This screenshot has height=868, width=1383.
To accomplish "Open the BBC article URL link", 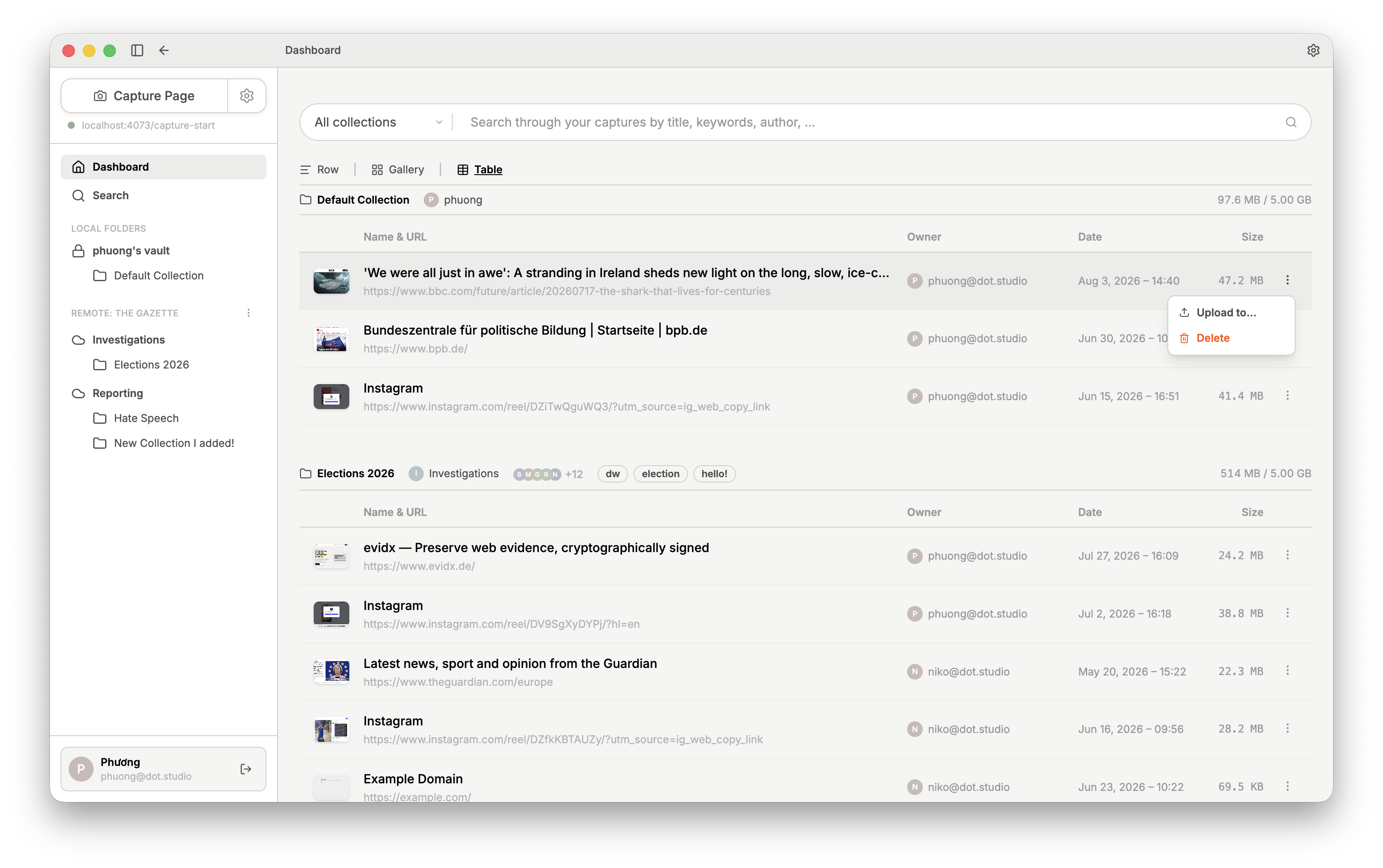I will 567,291.
